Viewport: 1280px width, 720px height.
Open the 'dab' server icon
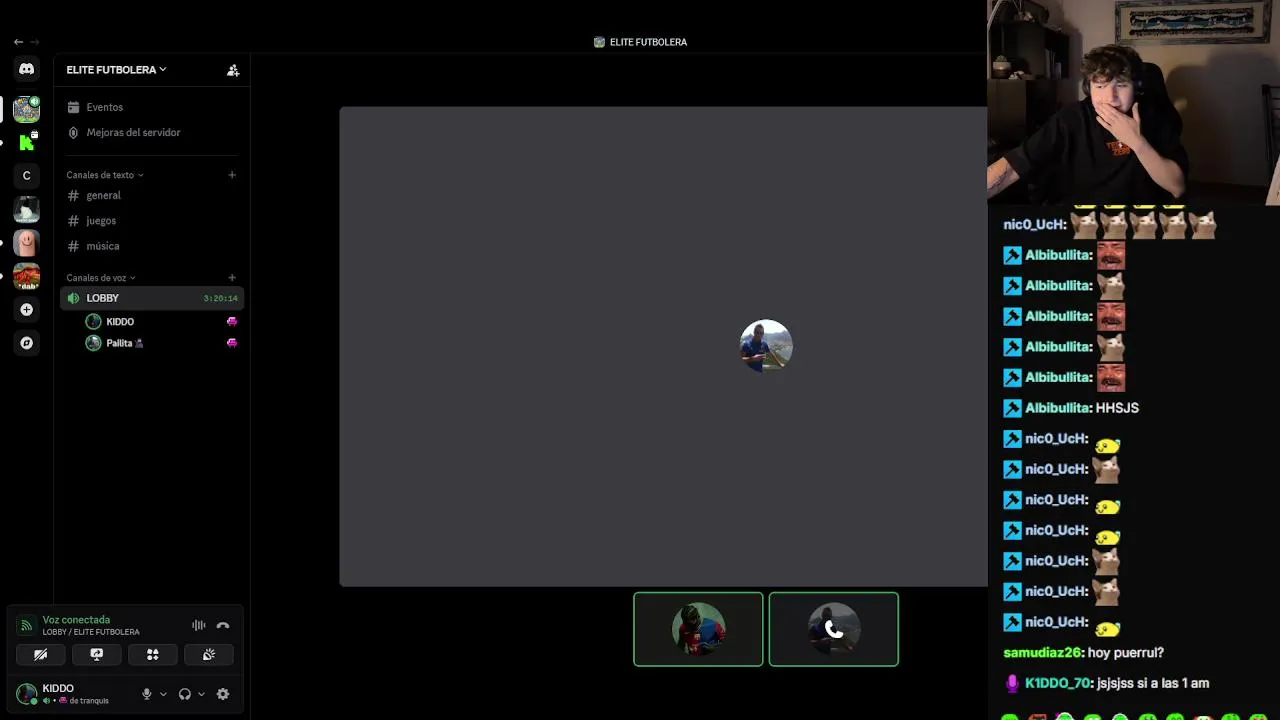point(26,276)
